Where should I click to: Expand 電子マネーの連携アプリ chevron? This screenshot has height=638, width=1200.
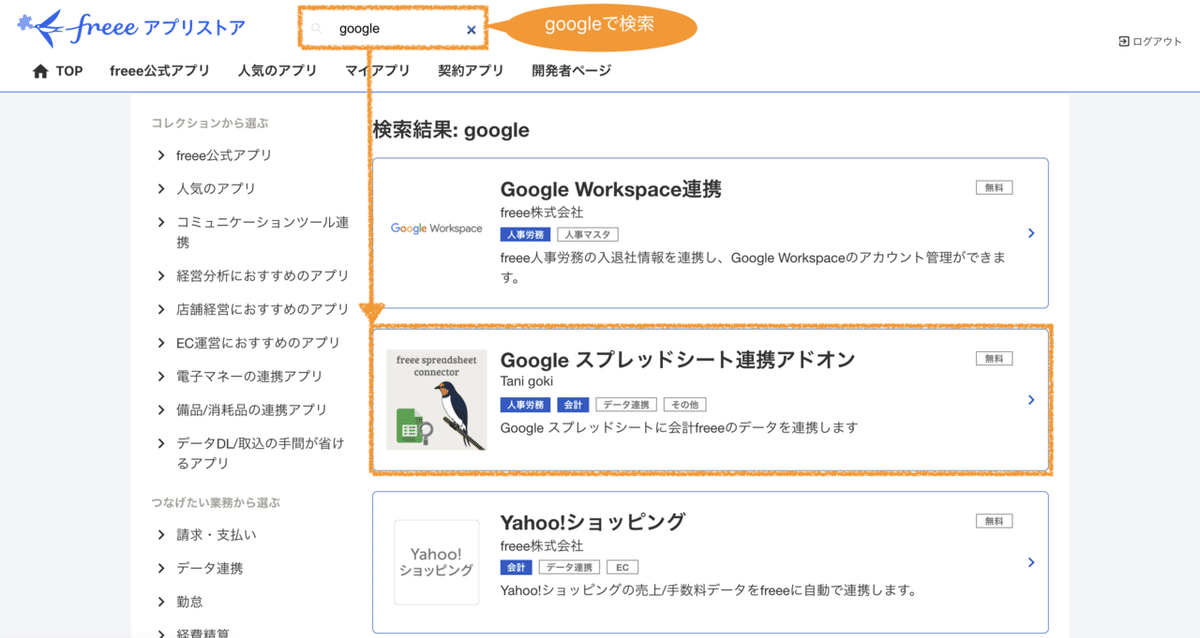coord(161,376)
